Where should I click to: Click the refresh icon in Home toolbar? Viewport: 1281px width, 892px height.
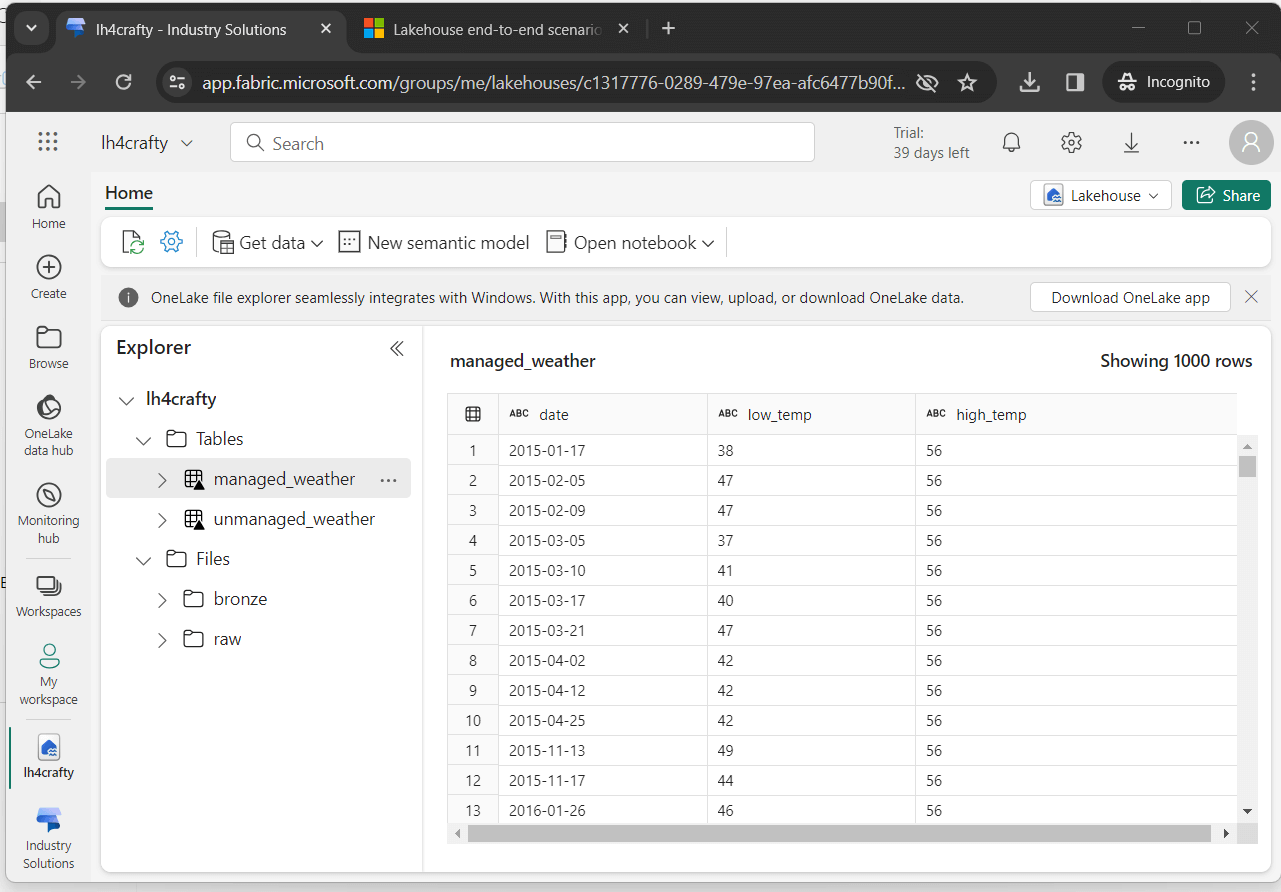click(133, 242)
